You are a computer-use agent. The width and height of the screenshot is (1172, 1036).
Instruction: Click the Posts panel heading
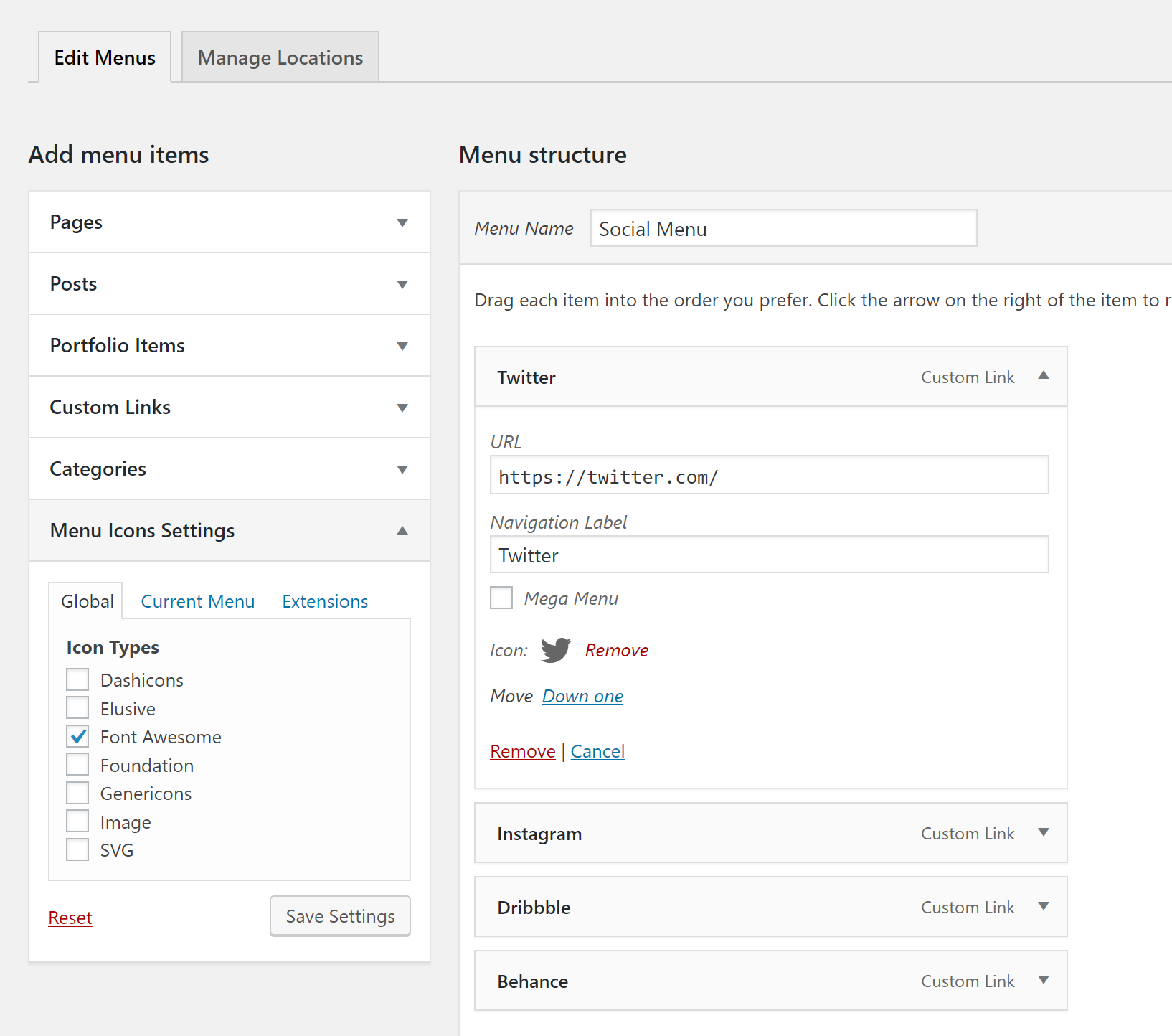click(x=73, y=284)
